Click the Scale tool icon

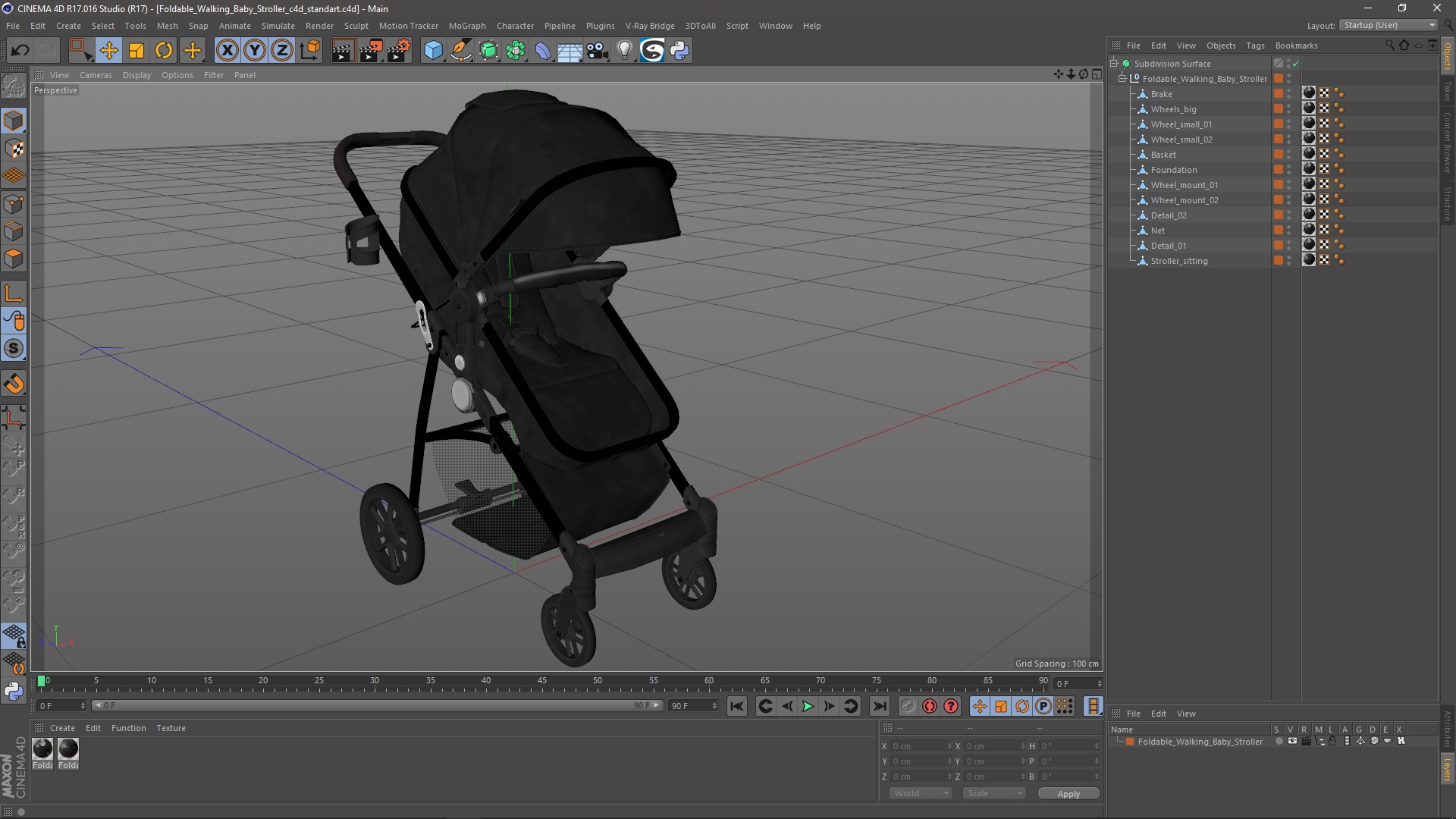[136, 51]
